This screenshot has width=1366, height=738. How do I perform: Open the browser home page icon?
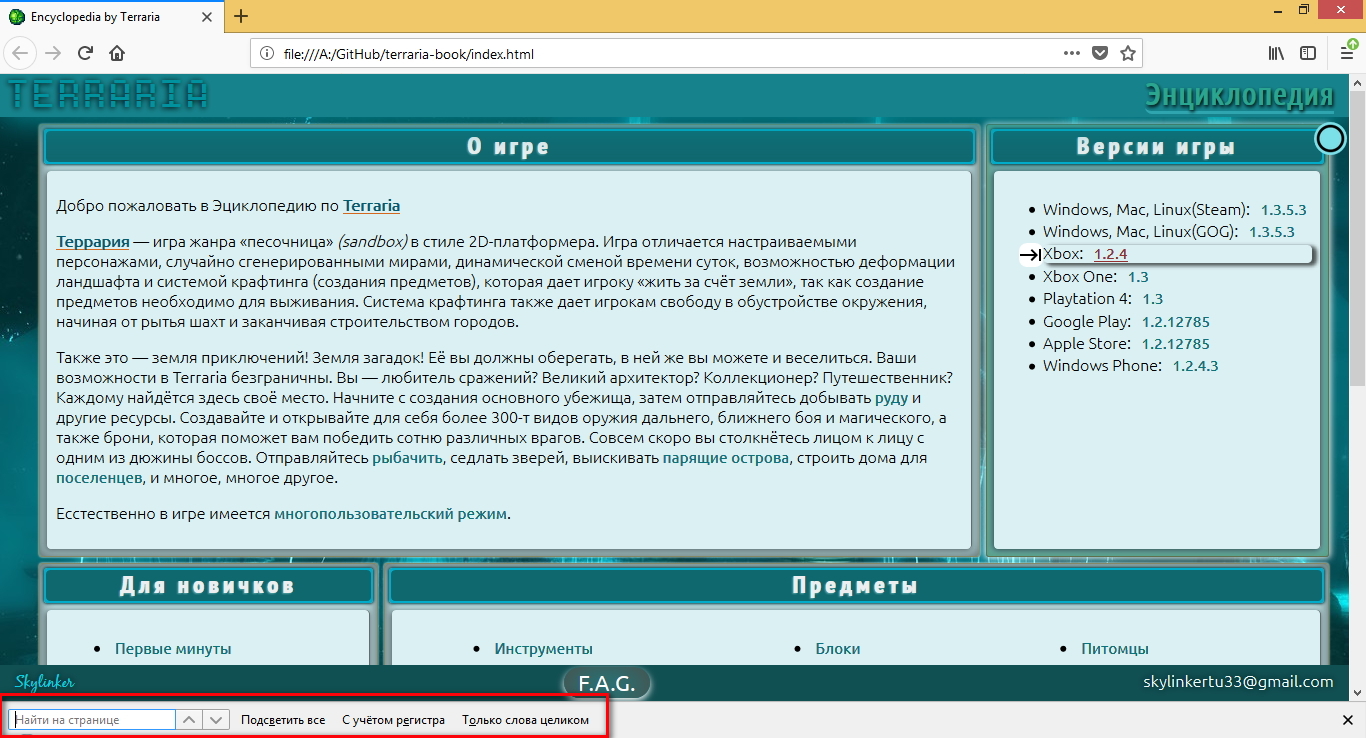point(117,53)
